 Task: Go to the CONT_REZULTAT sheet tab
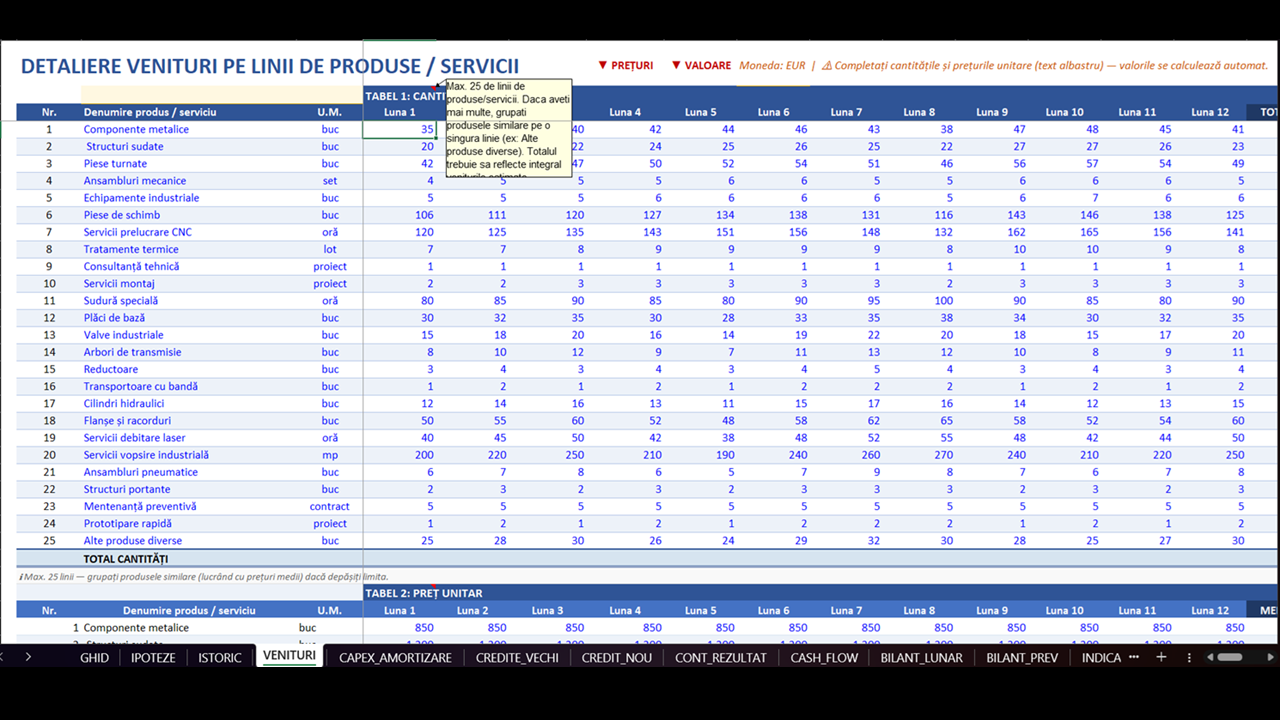[720, 658]
